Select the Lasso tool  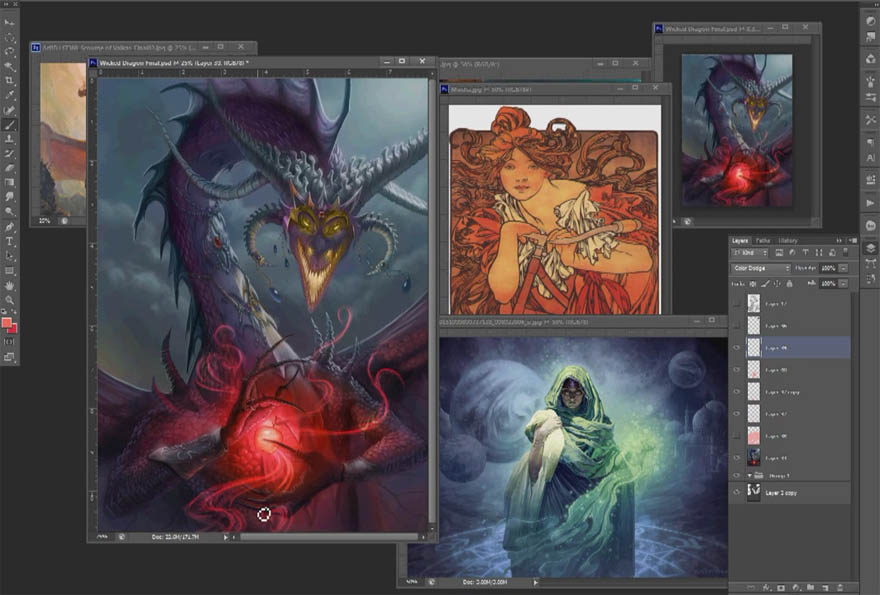[x=10, y=52]
